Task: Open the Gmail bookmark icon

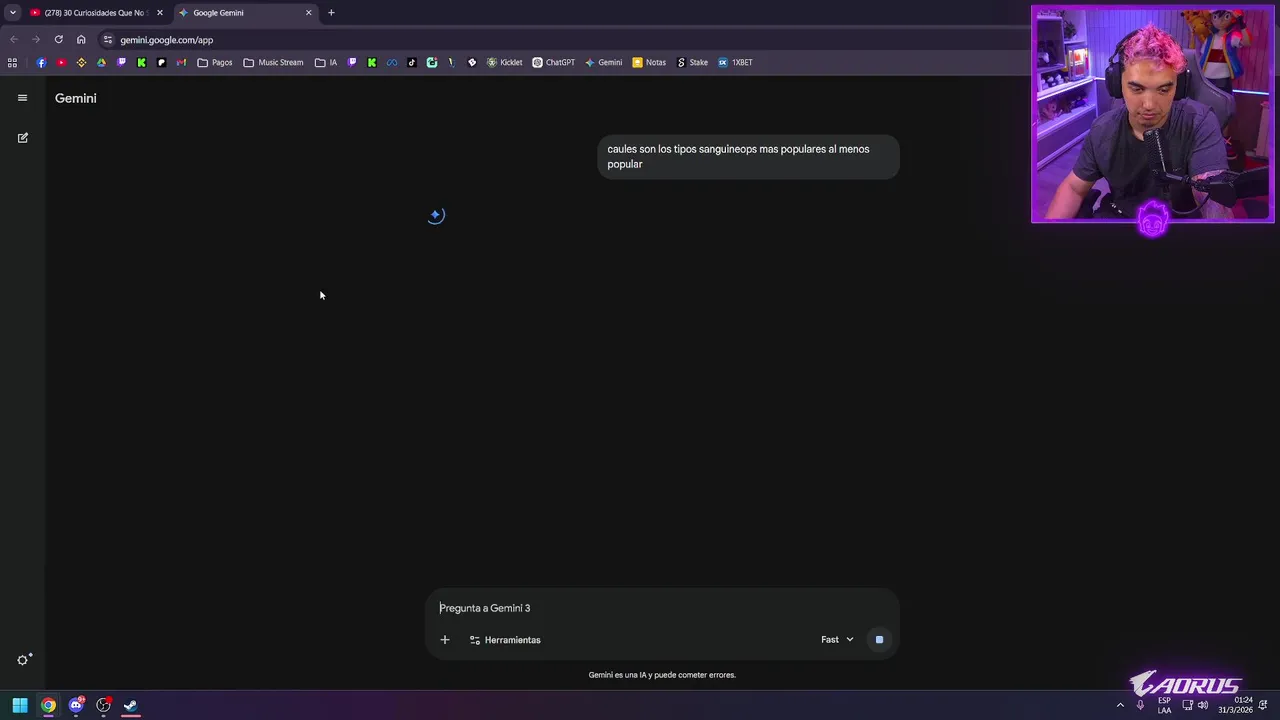Action: coord(181,62)
